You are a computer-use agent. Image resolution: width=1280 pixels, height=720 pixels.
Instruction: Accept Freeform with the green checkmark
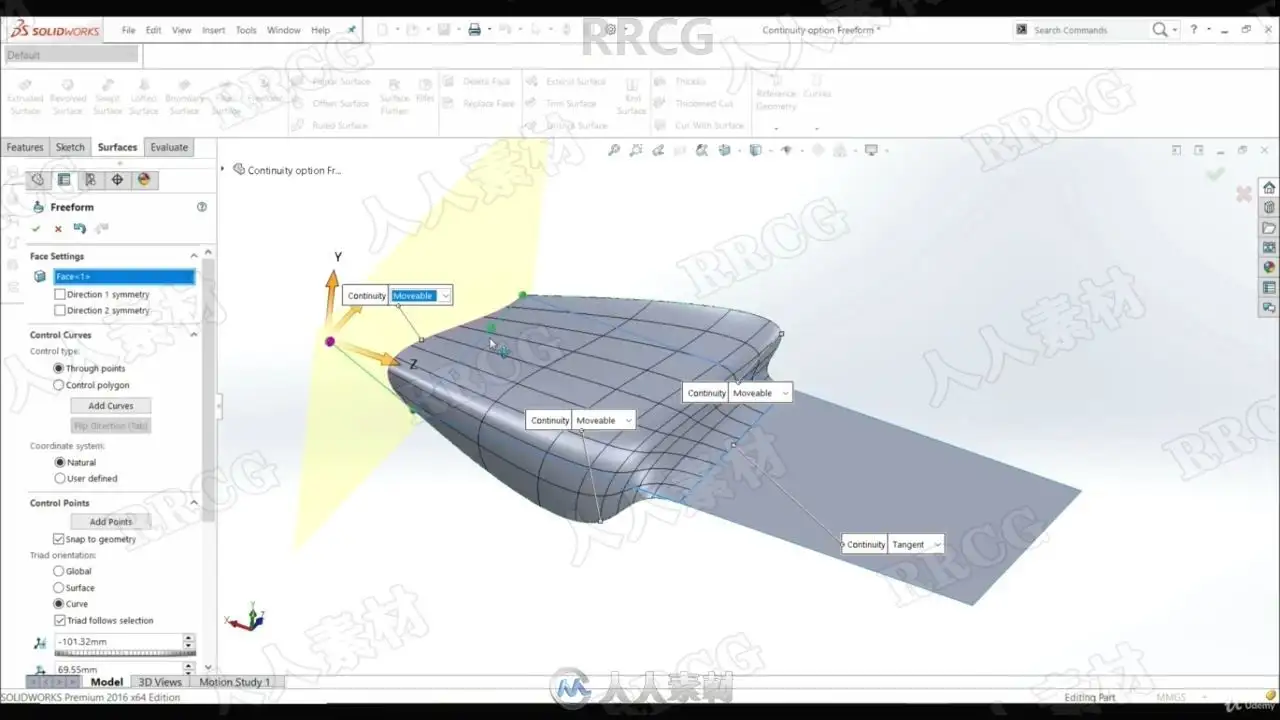click(x=37, y=229)
